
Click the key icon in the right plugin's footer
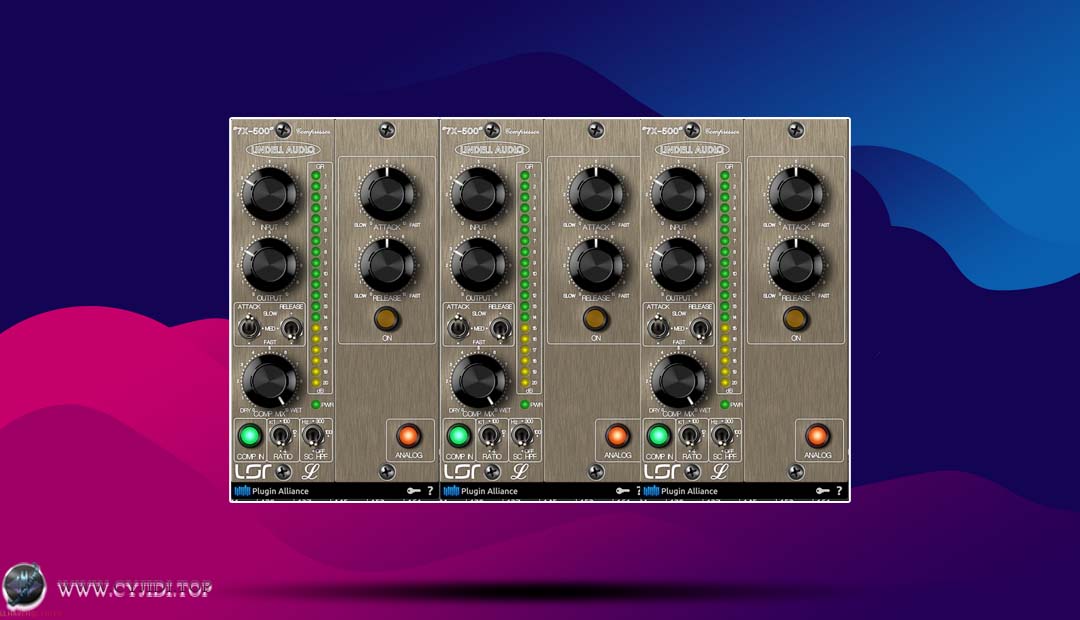(x=822, y=490)
